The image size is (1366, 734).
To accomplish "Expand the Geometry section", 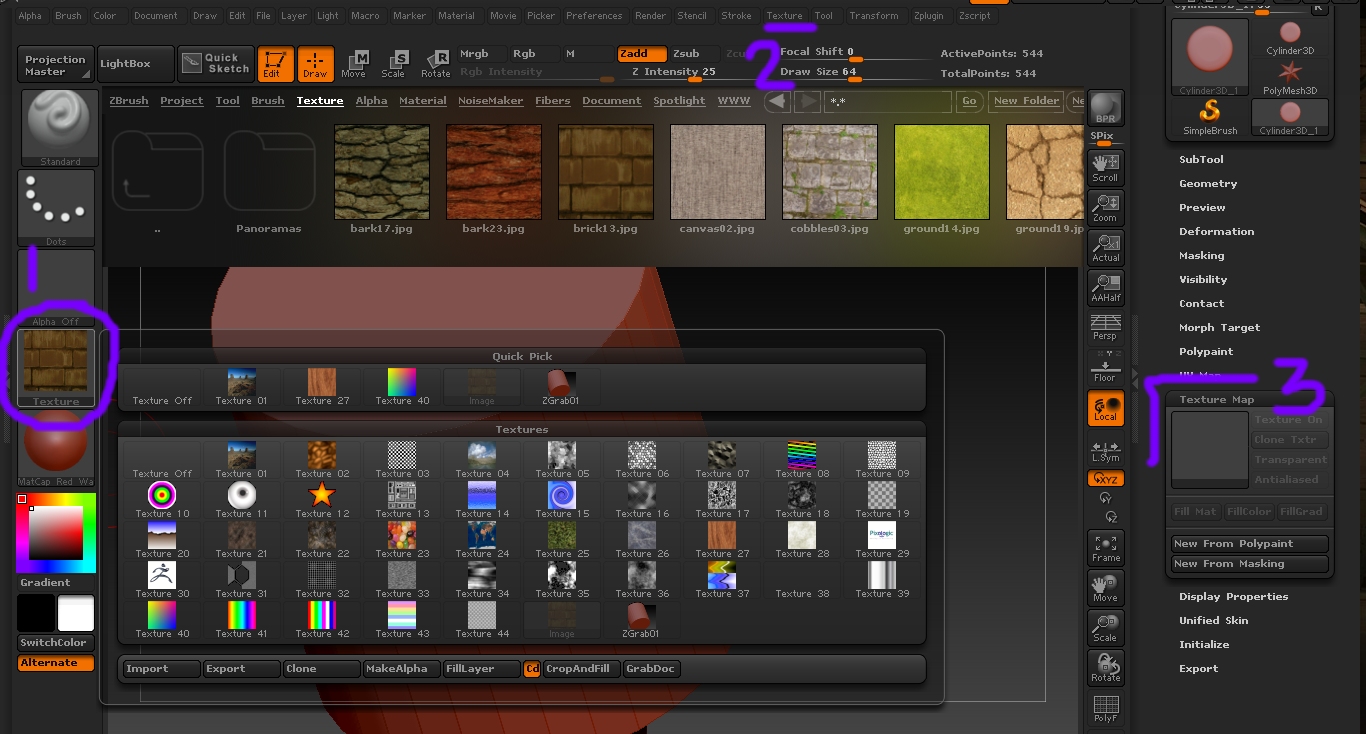I will [x=1208, y=184].
